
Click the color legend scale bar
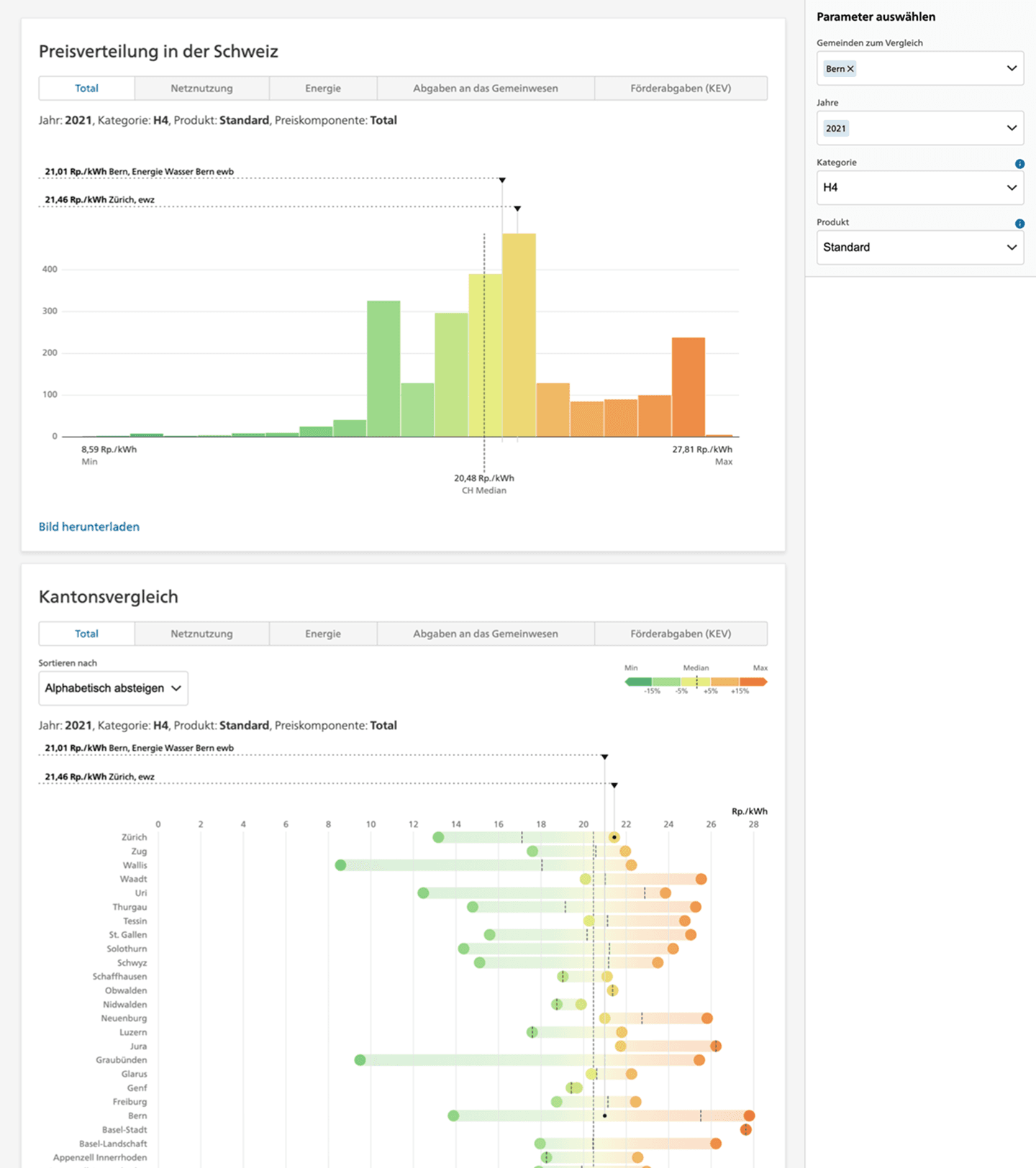tap(696, 682)
